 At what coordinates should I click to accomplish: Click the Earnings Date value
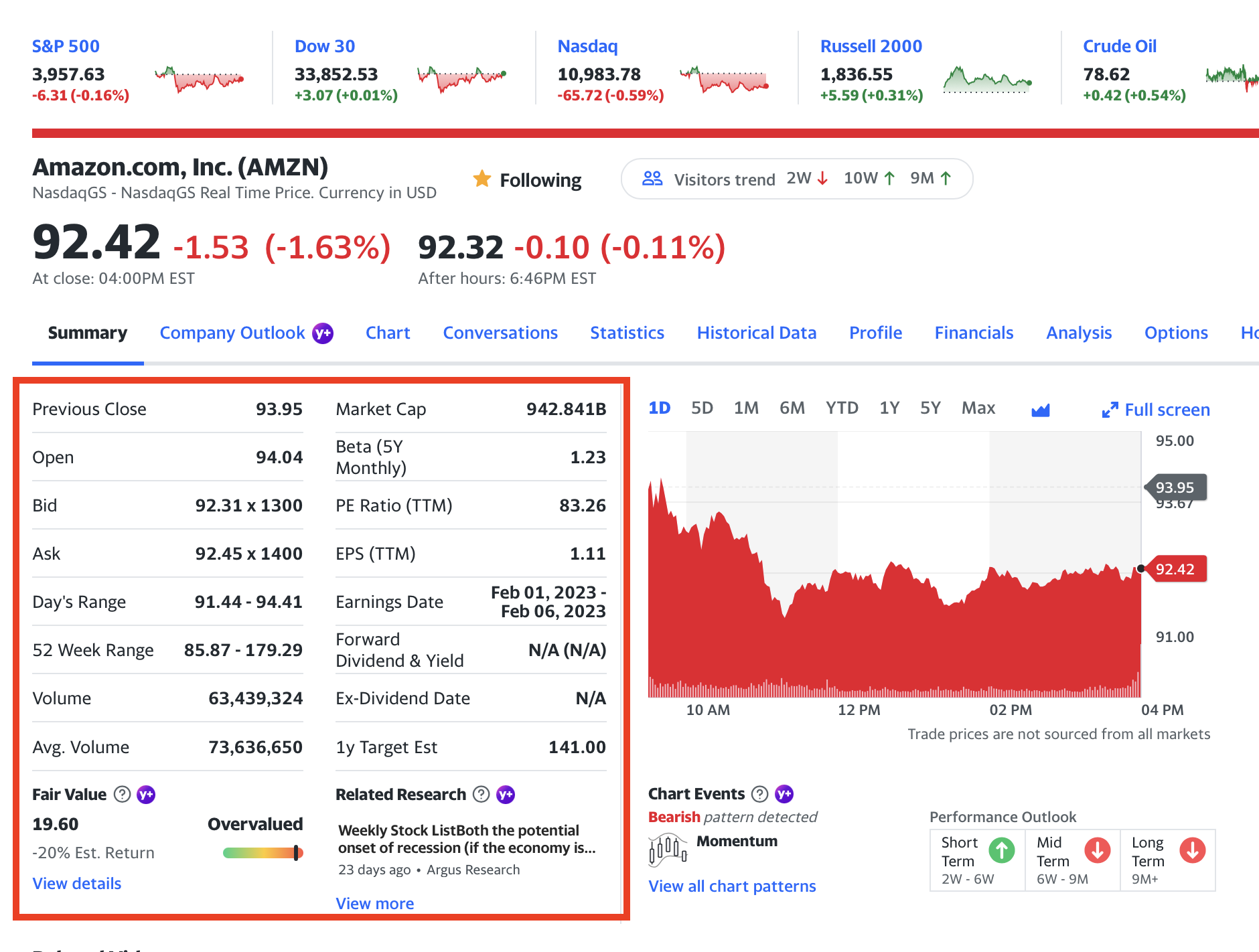tap(548, 602)
